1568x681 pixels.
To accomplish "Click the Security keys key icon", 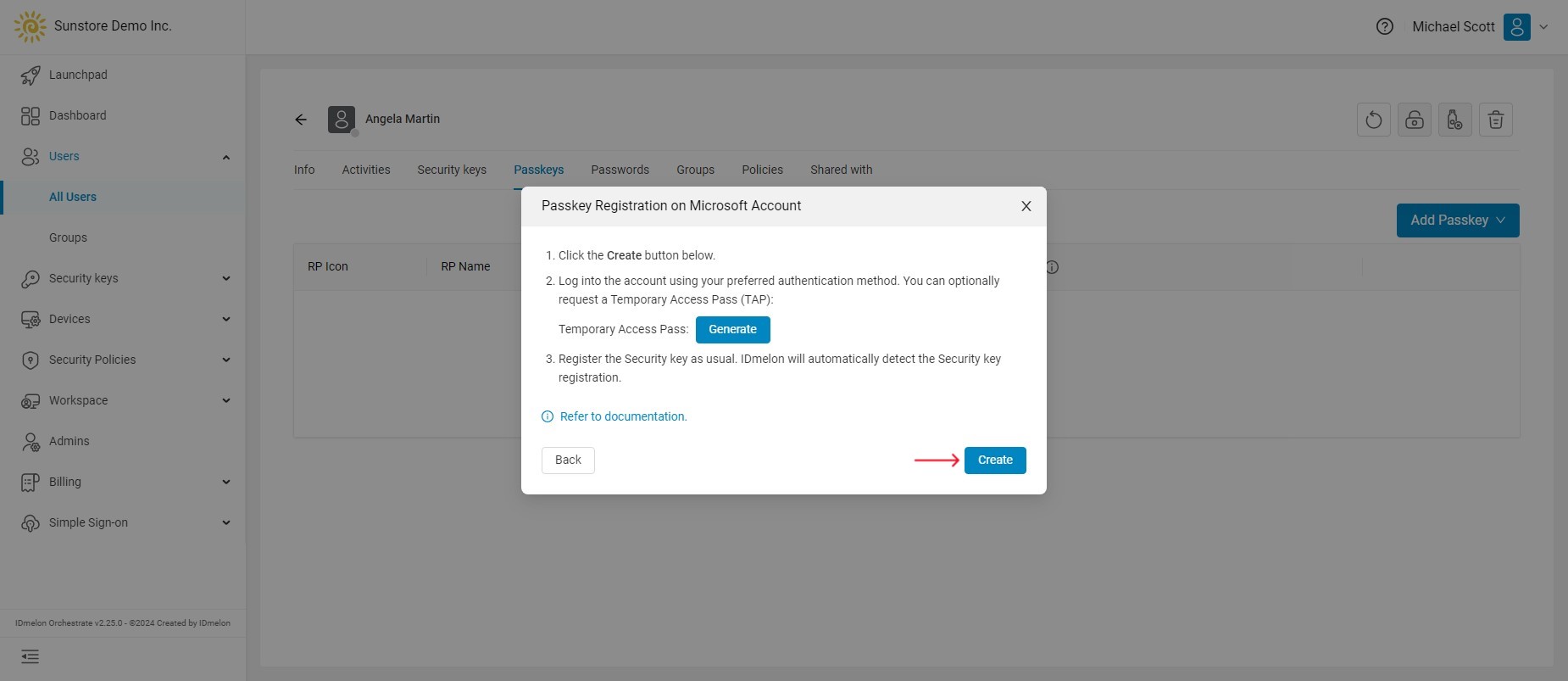I will [x=31, y=279].
